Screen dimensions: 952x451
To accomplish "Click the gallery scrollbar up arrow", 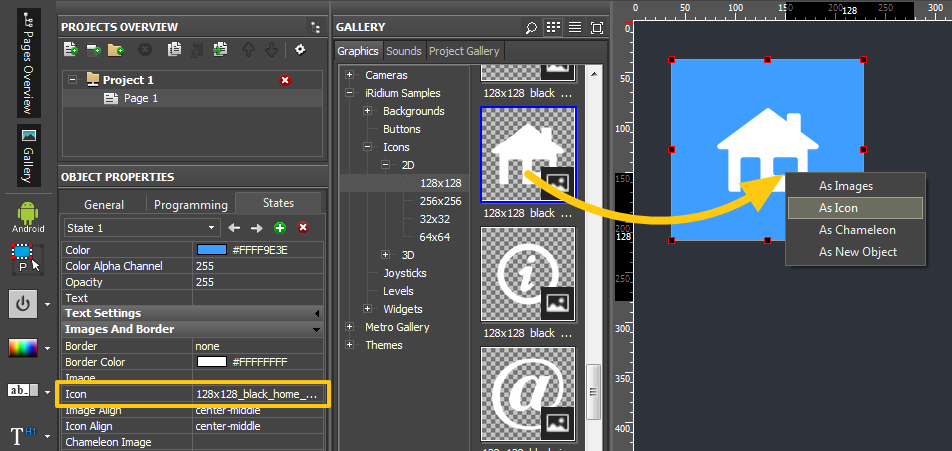I will [593, 73].
